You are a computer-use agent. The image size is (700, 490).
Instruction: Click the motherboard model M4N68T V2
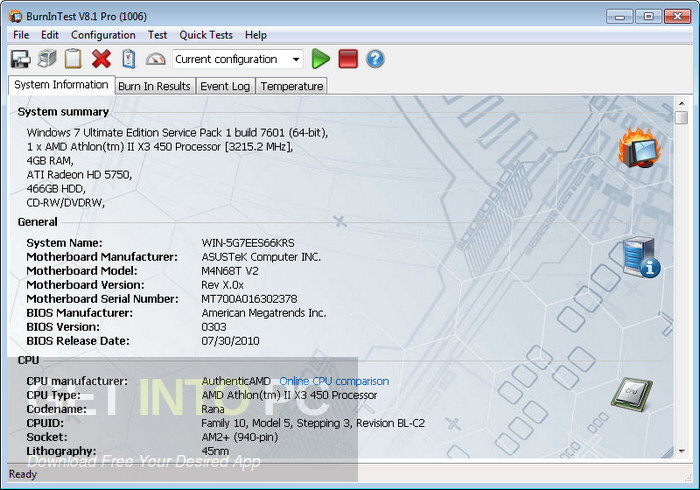point(230,271)
